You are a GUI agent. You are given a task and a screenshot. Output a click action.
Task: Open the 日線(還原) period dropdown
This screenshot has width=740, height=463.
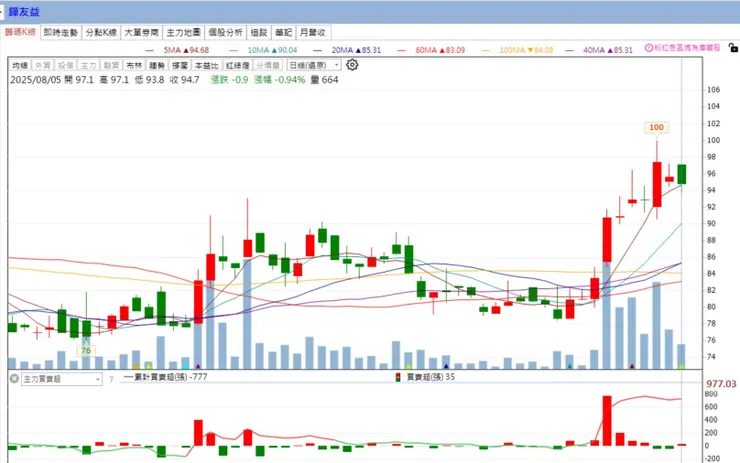click(x=314, y=65)
